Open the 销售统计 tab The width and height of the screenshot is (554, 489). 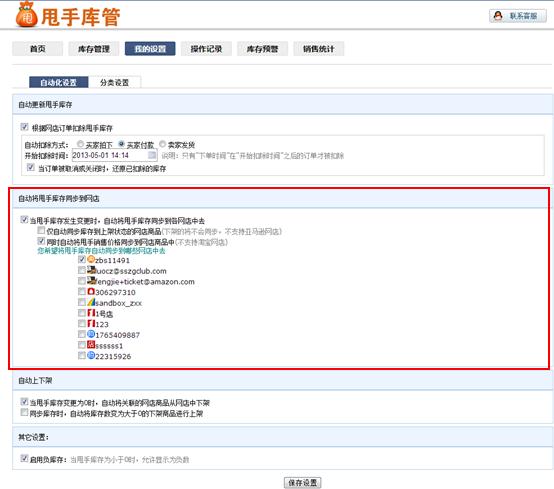click(x=318, y=49)
